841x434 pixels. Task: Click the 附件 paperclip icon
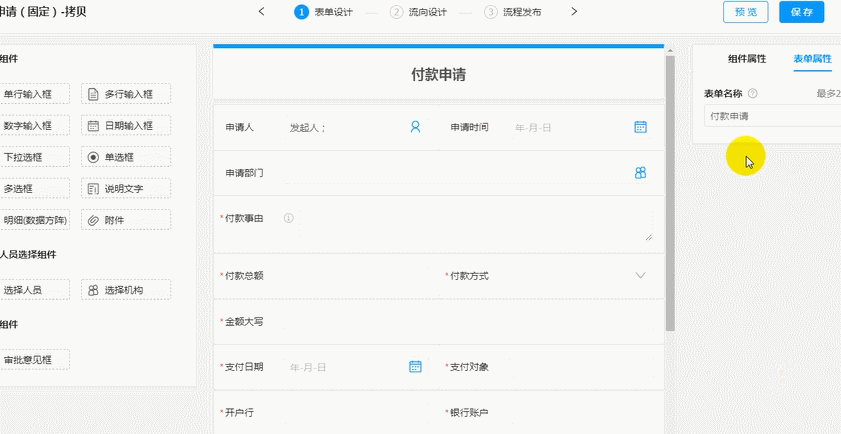pos(93,220)
